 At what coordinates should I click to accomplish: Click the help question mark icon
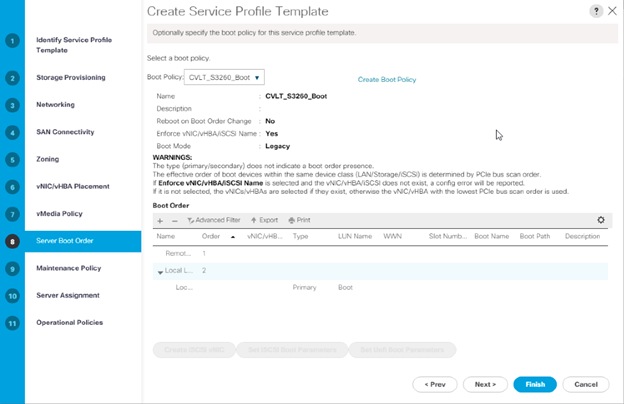(x=597, y=10)
